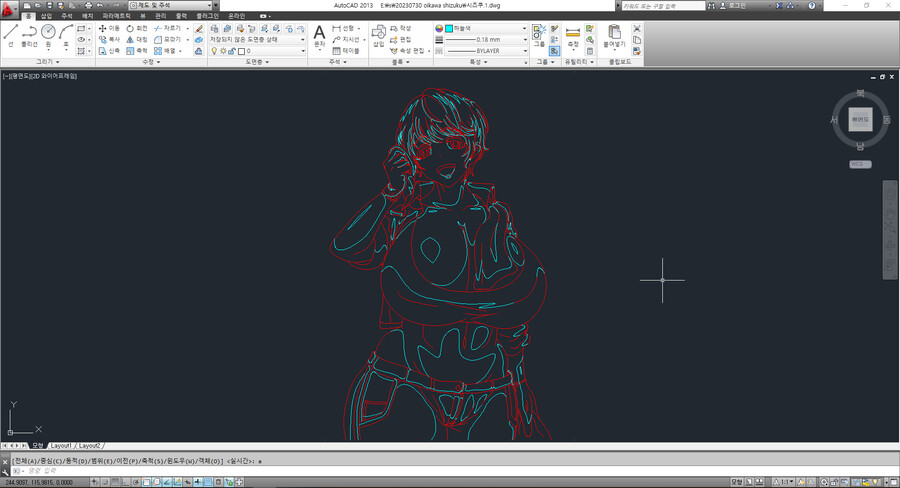Click the Insert block (삽입) icon
This screenshot has width=900, height=488.
(378, 35)
